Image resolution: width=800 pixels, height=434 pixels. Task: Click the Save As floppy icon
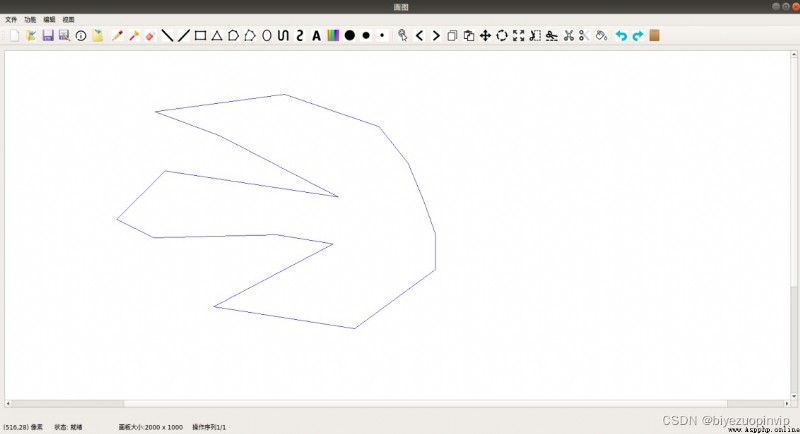64,36
